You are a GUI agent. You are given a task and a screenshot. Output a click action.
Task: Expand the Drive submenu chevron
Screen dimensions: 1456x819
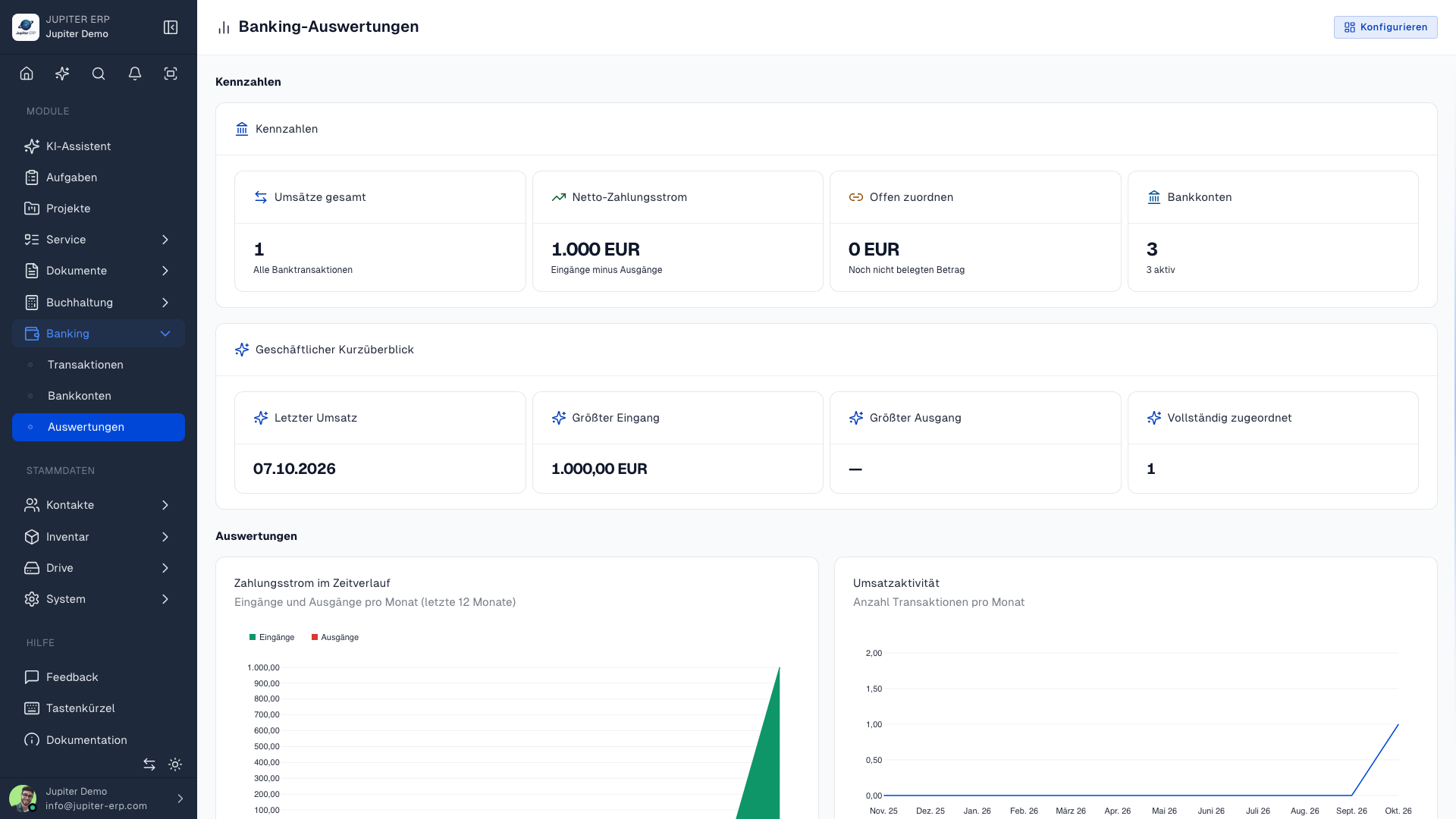click(x=165, y=568)
